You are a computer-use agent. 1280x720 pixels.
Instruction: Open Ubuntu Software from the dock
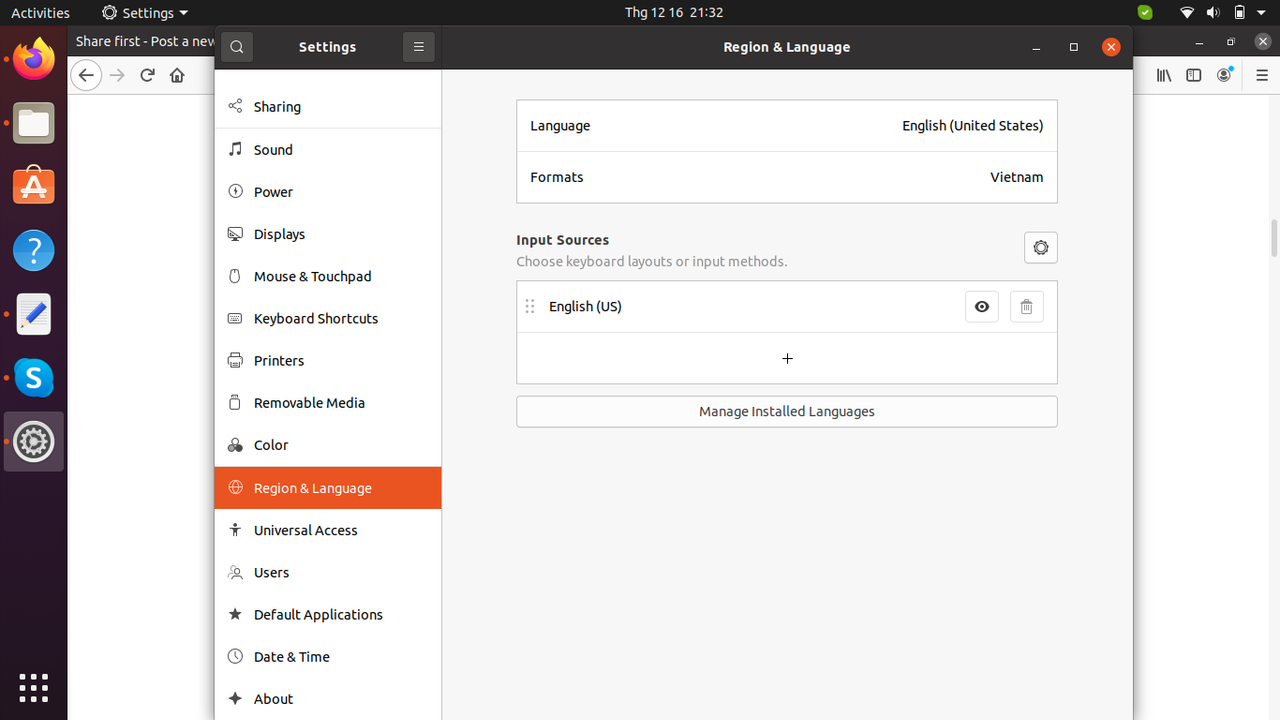pyautogui.click(x=34, y=187)
